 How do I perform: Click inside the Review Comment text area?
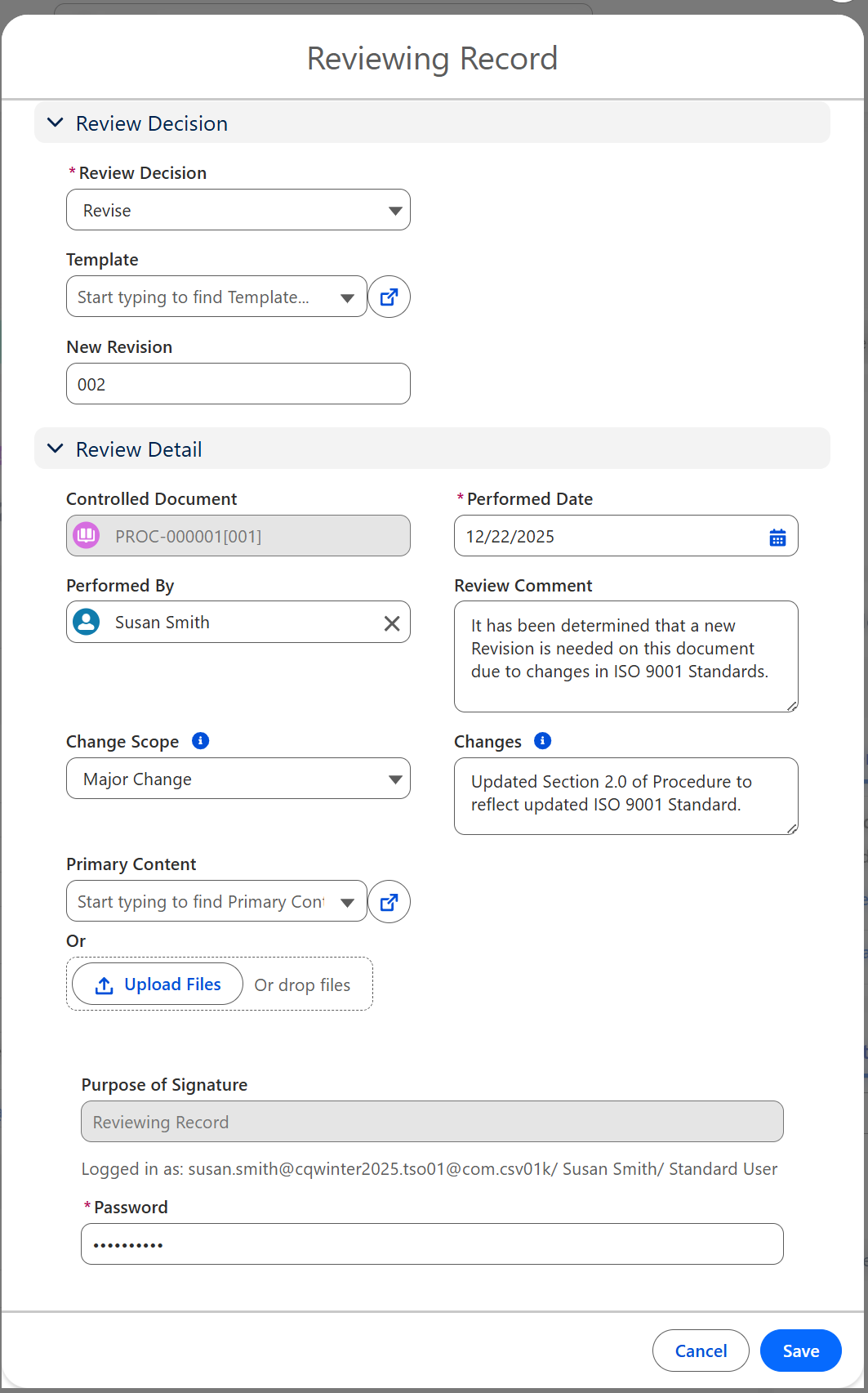click(x=625, y=656)
